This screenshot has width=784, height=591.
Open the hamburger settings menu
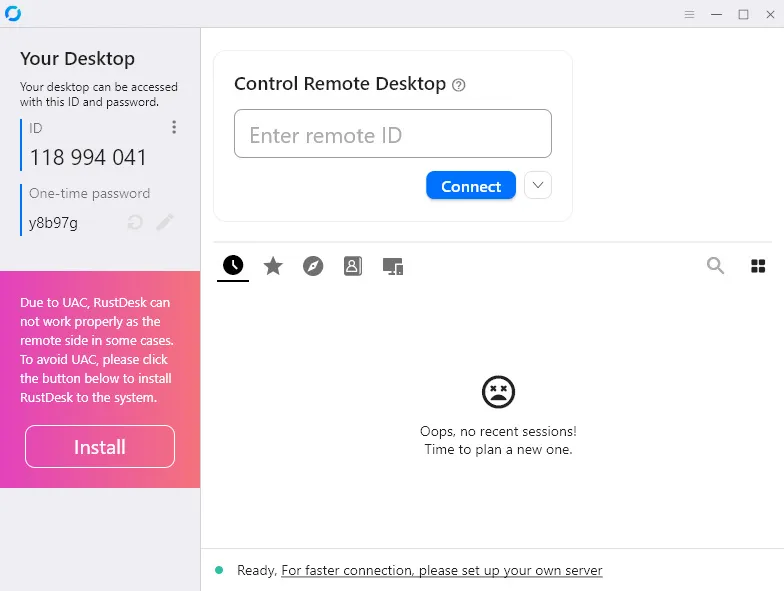(690, 14)
